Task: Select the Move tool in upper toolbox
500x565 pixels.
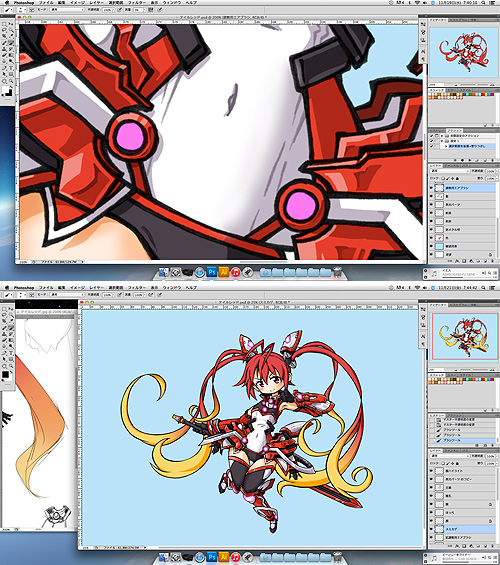Action: click(11, 25)
